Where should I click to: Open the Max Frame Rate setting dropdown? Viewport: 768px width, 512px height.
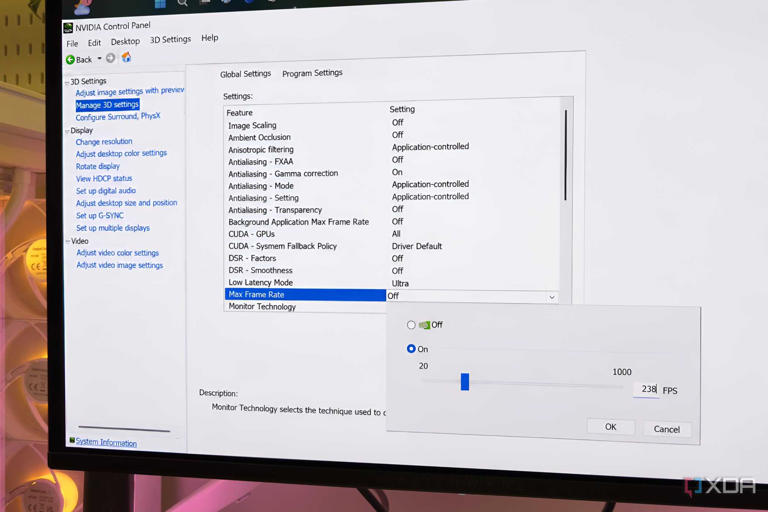tap(552, 297)
